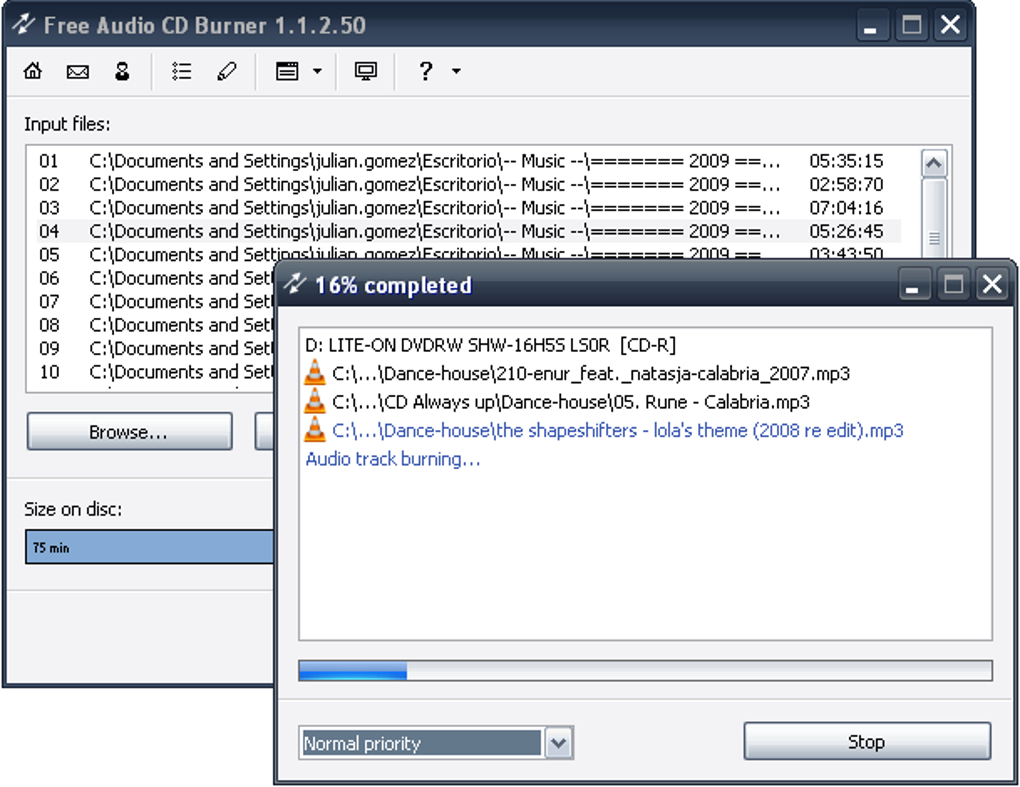This screenshot has height=787, width=1020.
Task: Click the 16% completed window title icon
Action: click(x=295, y=284)
